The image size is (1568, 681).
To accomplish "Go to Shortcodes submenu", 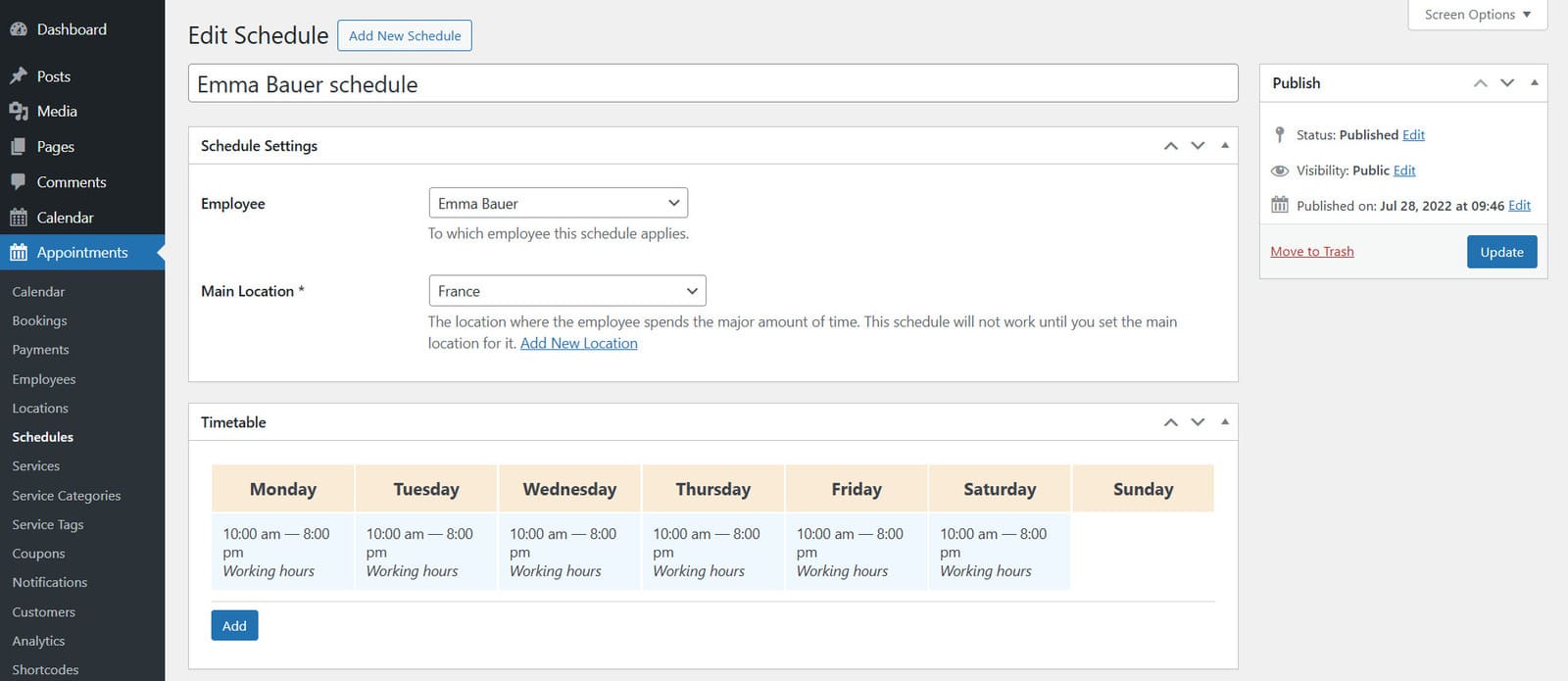I will pos(45,670).
